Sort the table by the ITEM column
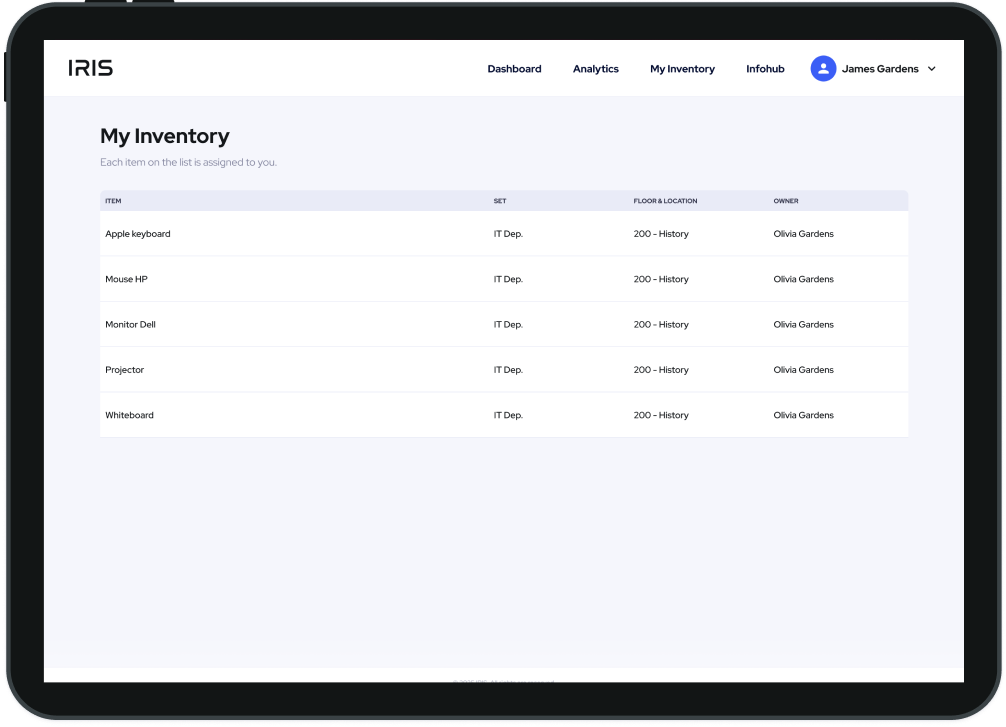1006x727 pixels. pos(112,200)
